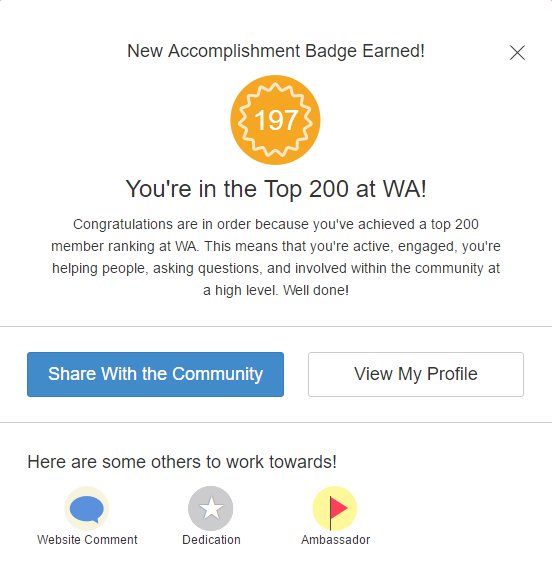This screenshot has height=587, width=552.
Task: Share With the Community
Action: pyautogui.click(x=155, y=374)
